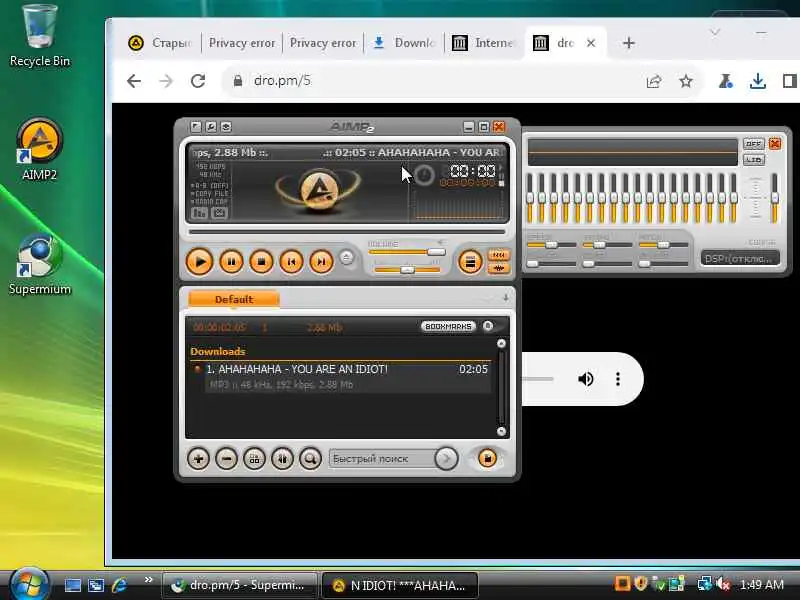800x600 pixels.
Task: Click the eject/open file button in AIMP2
Action: [346, 257]
